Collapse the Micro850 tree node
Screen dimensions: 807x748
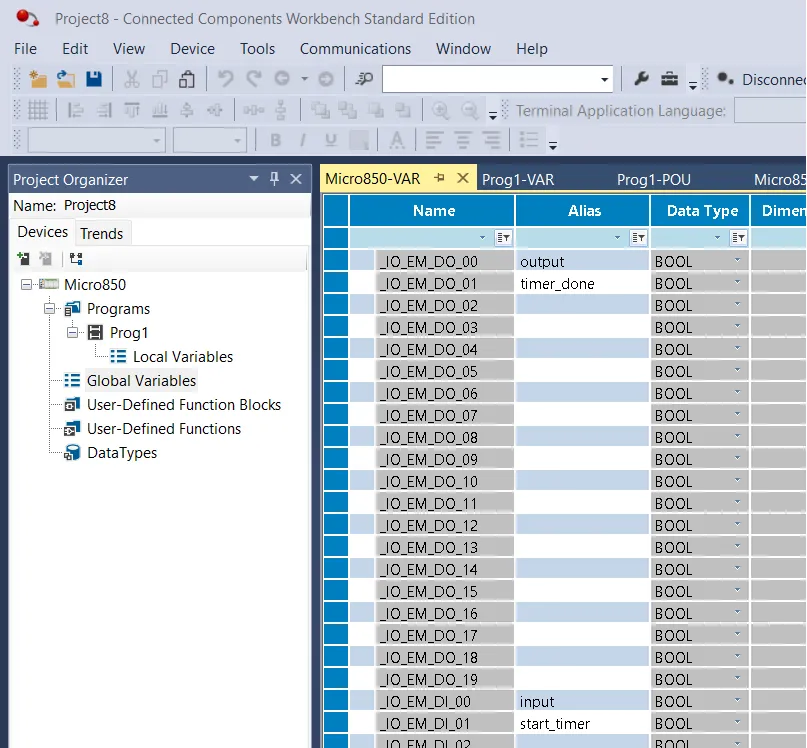(x=26, y=284)
